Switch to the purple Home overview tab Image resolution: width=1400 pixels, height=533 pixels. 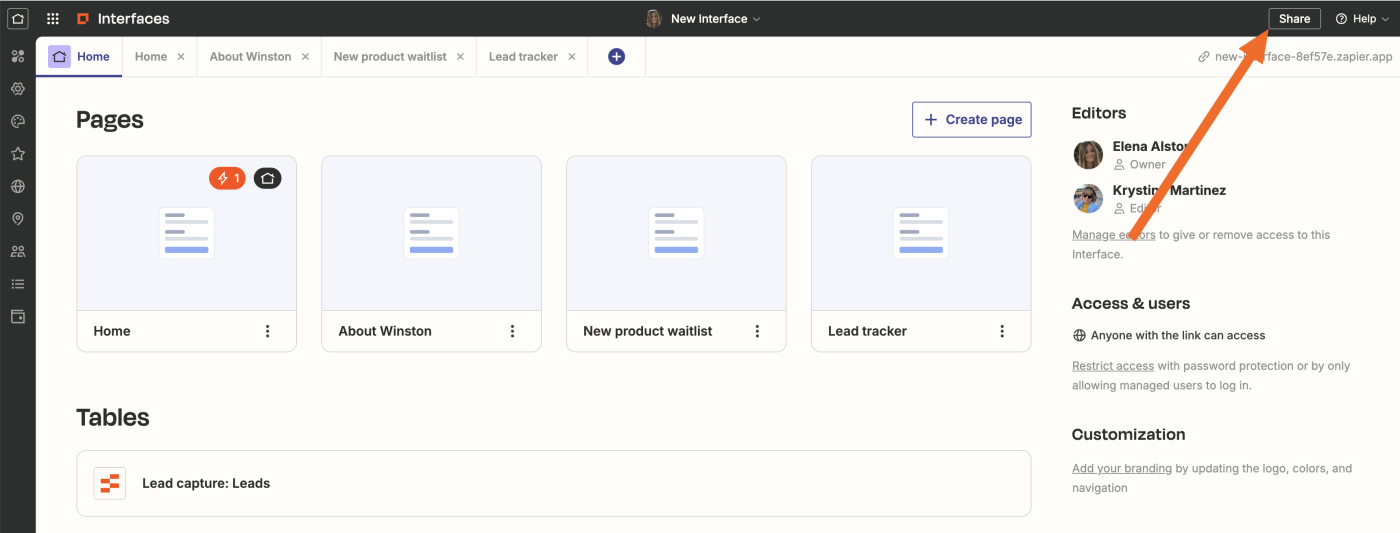pyautogui.click(x=80, y=57)
